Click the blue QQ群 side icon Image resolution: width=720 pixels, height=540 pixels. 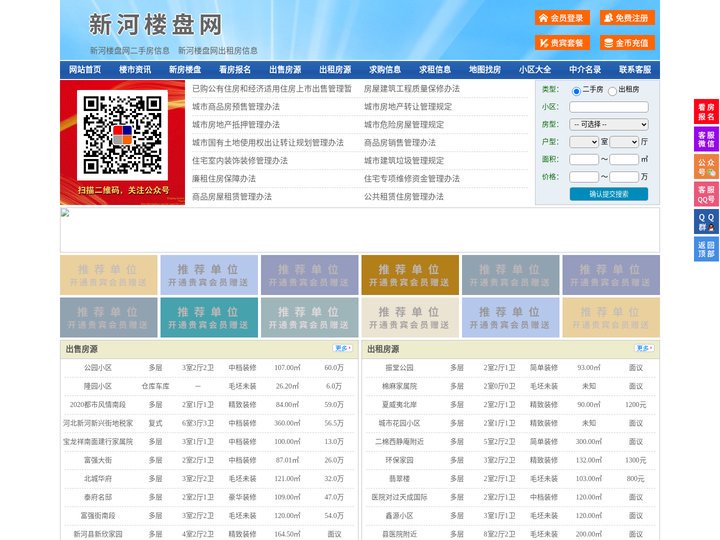[706, 222]
